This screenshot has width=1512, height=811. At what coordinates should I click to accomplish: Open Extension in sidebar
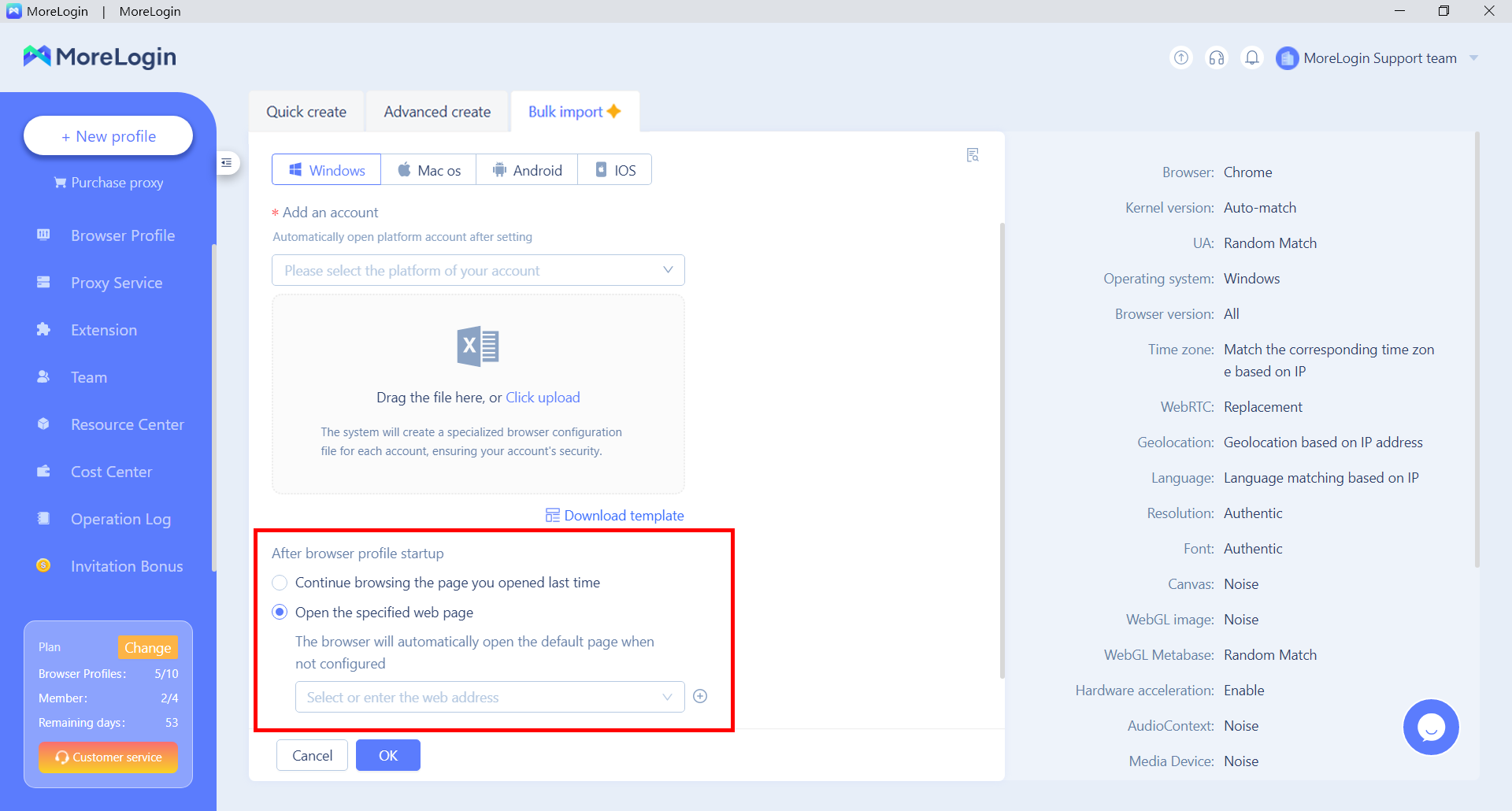(x=104, y=330)
